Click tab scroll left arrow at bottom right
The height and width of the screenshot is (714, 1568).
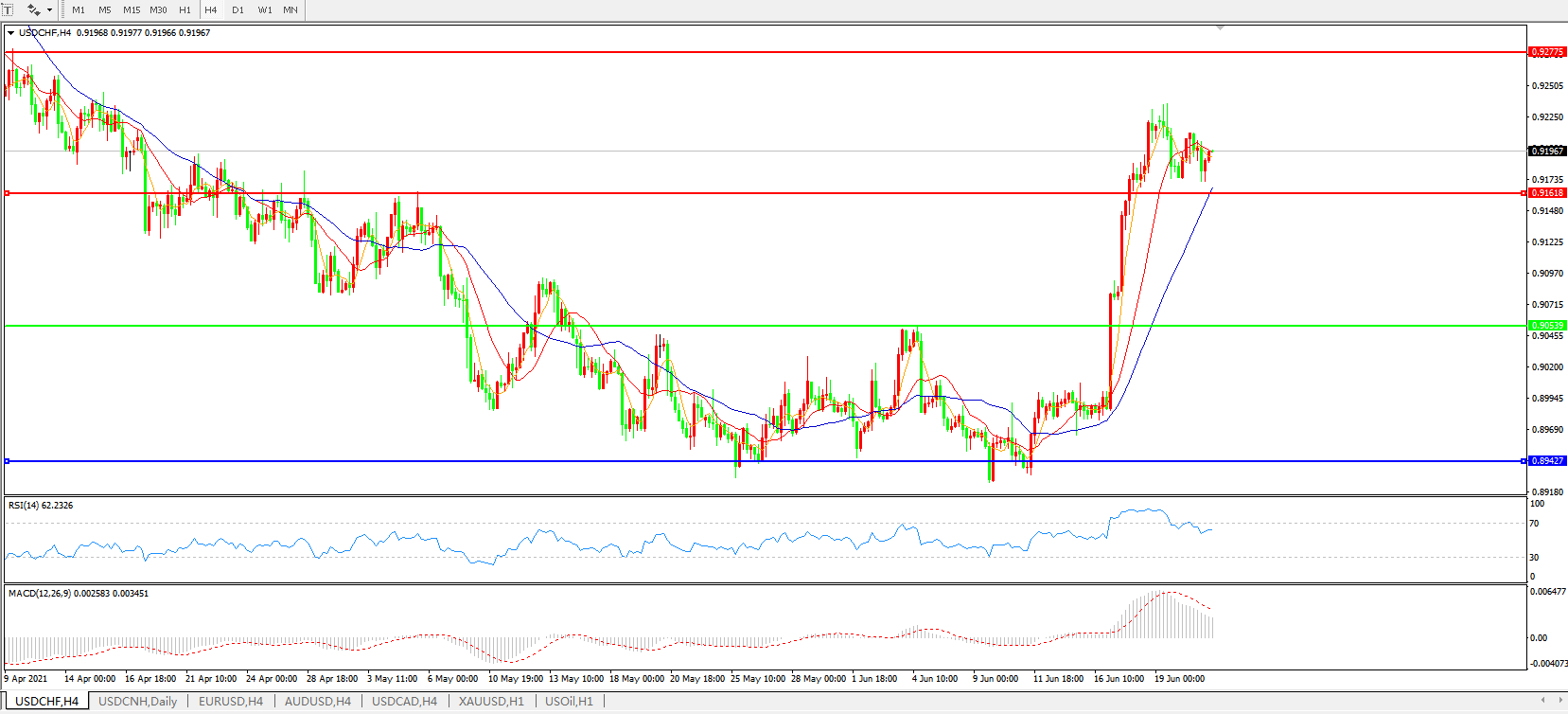(1543, 701)
